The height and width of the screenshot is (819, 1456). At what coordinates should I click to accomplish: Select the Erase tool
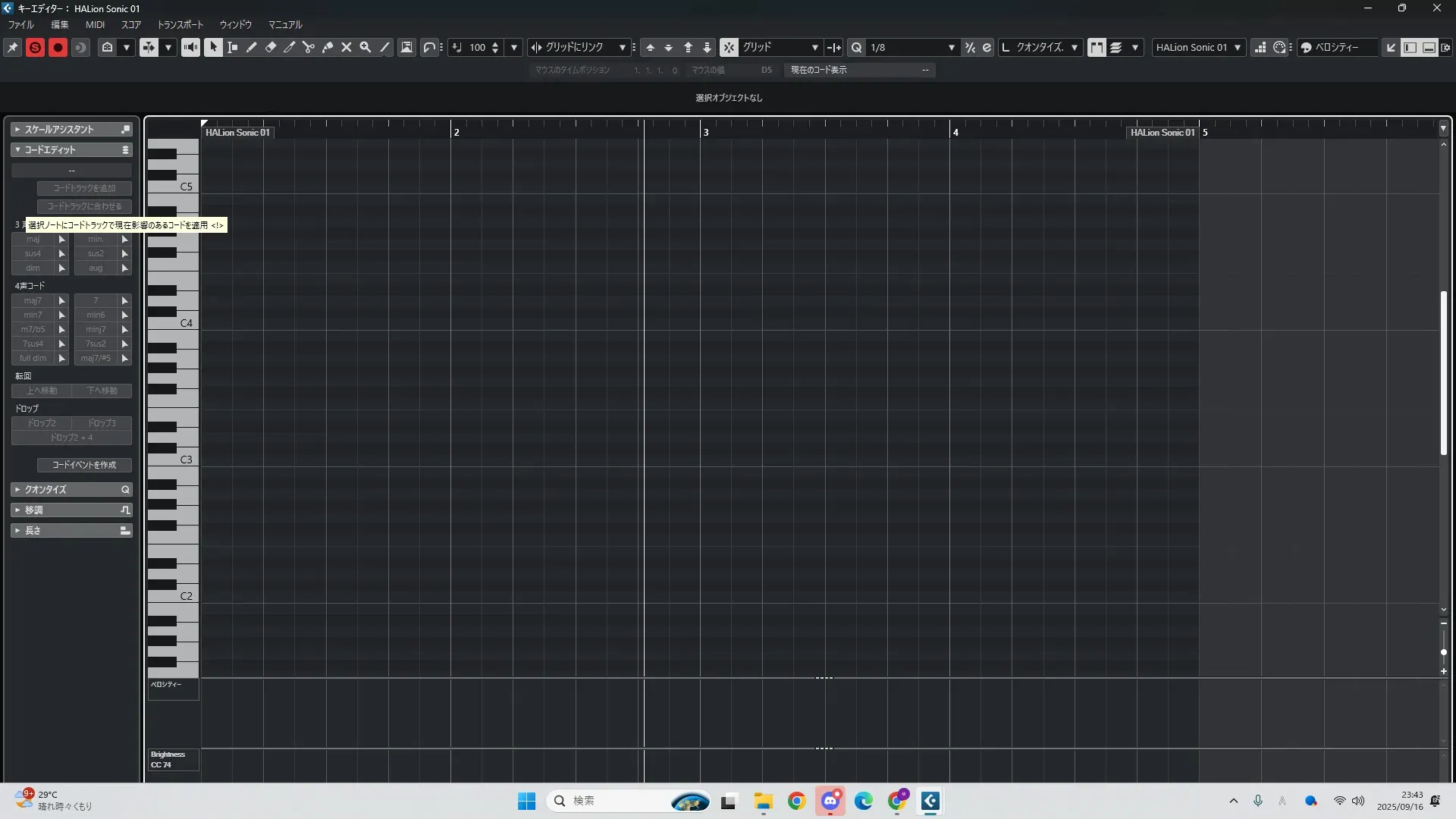[x=271, y=47]
